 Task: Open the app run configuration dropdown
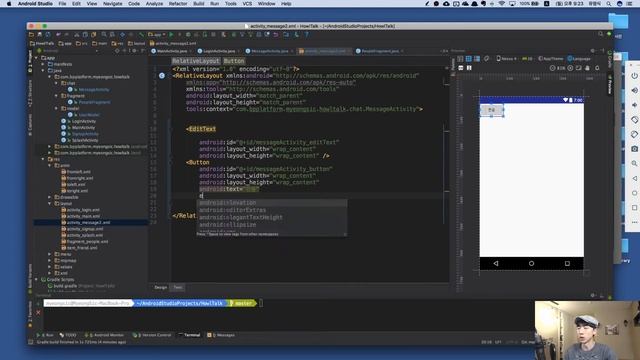pyautogui.click(x=157, y=35)
